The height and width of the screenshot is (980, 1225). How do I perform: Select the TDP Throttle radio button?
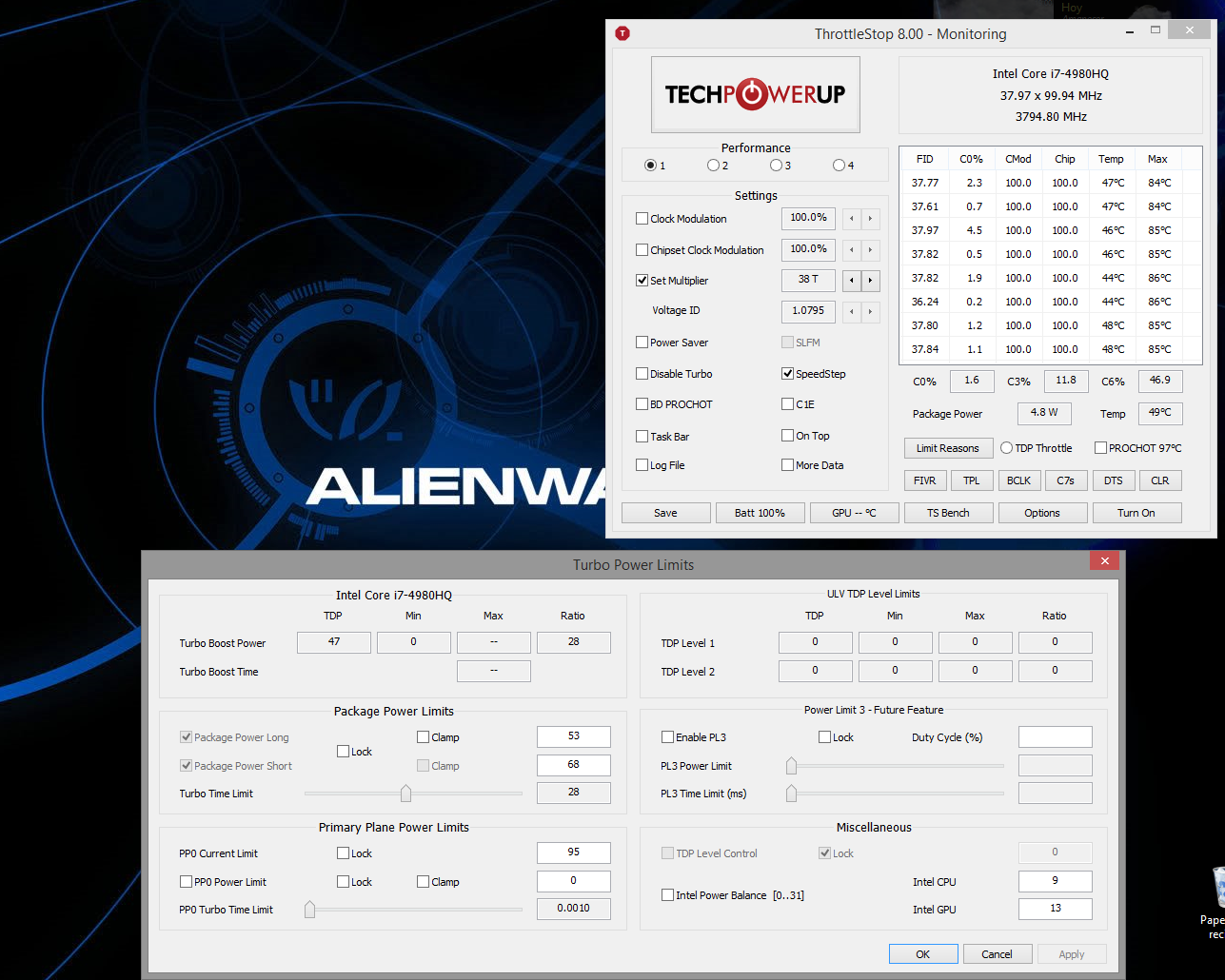1006,448
